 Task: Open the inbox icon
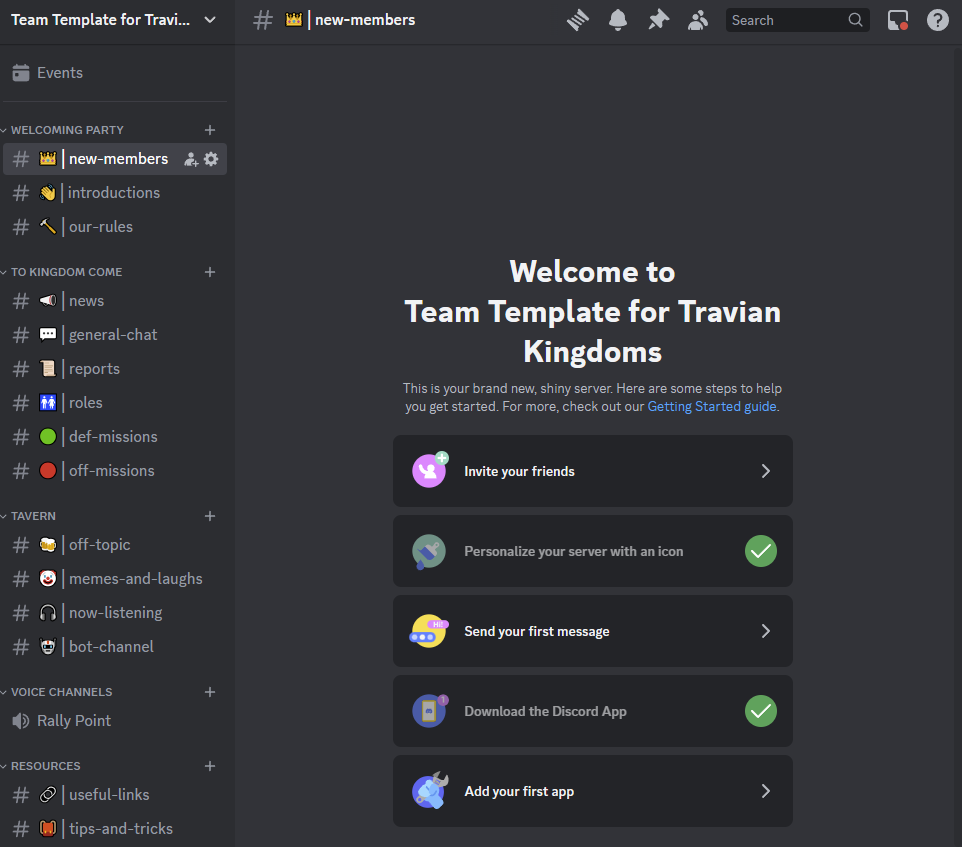pyautogui.click(x=898, y=20)
